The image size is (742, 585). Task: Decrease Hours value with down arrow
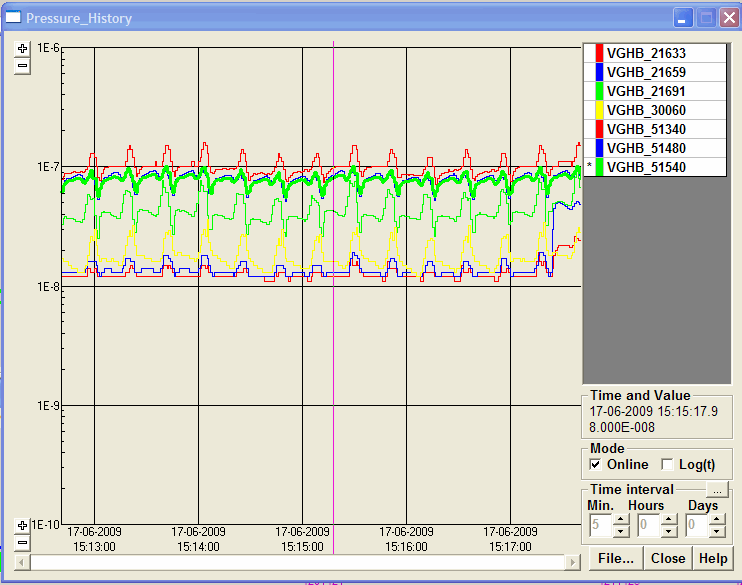669,531
